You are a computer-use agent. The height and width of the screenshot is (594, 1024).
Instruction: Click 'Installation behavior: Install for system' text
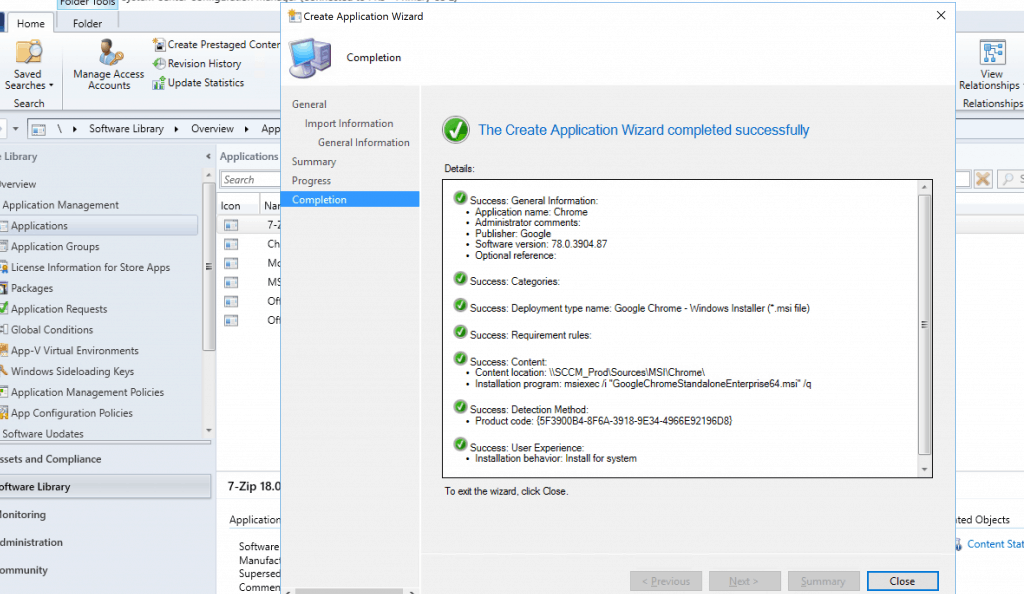point(556,459)
